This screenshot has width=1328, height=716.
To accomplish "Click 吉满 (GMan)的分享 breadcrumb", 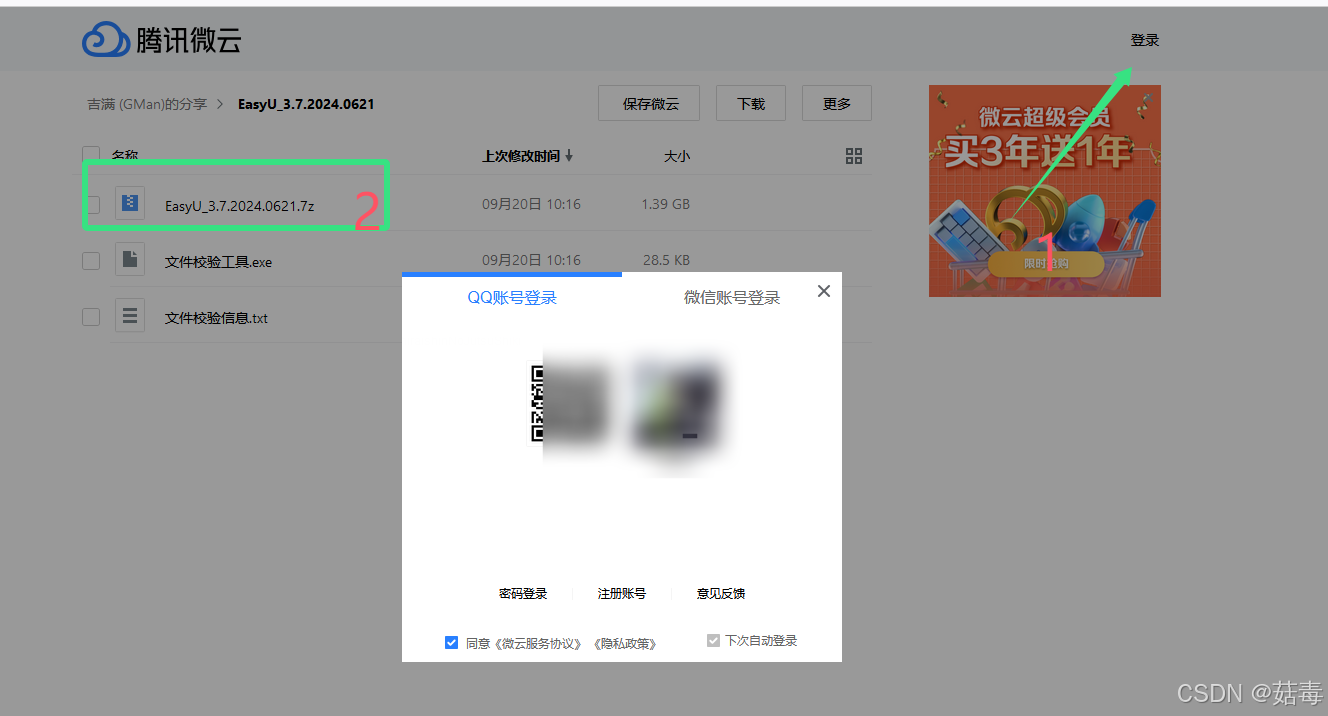I will [147, 104].
